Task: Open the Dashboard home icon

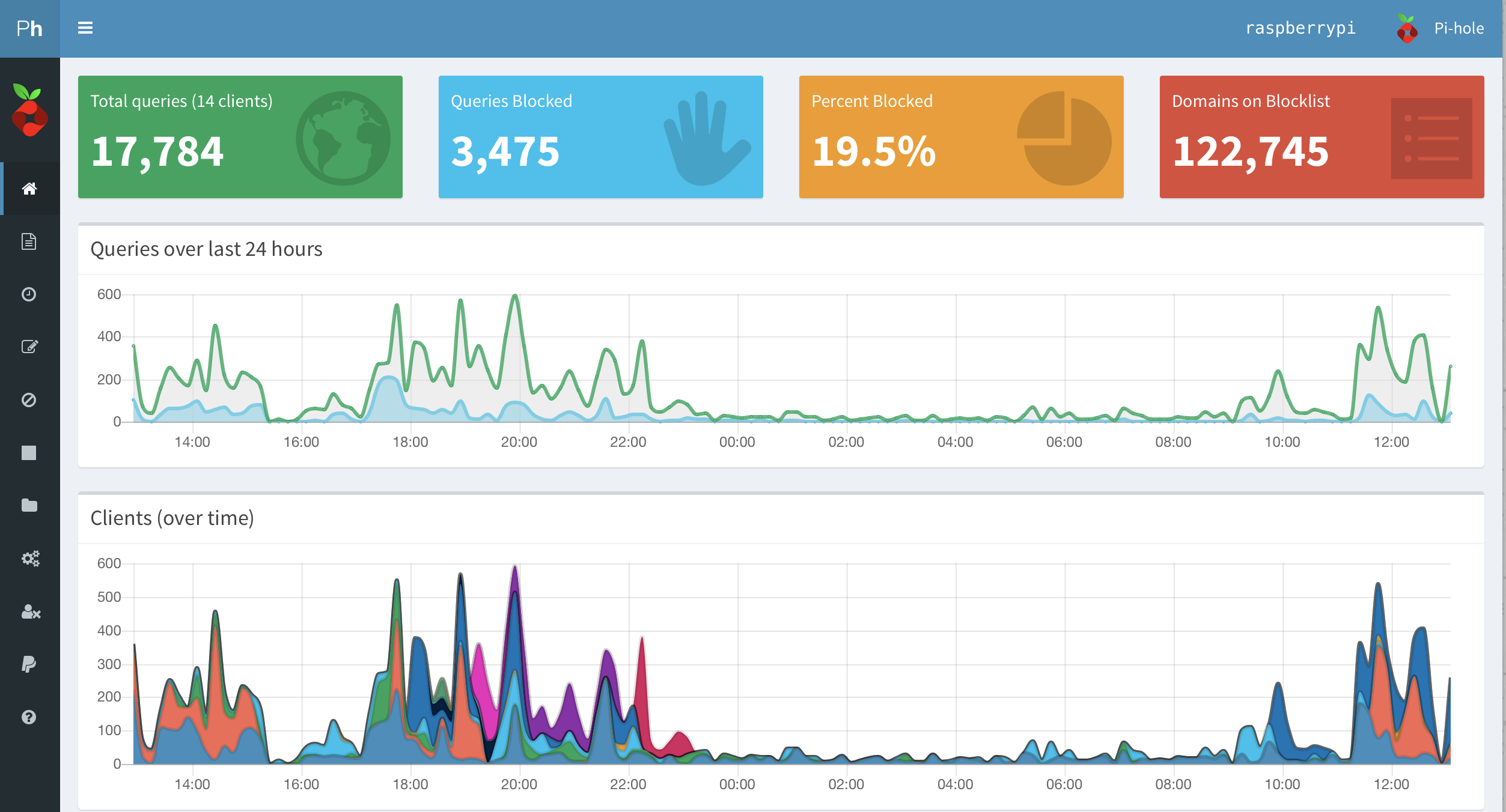Action: click(29, 189)
